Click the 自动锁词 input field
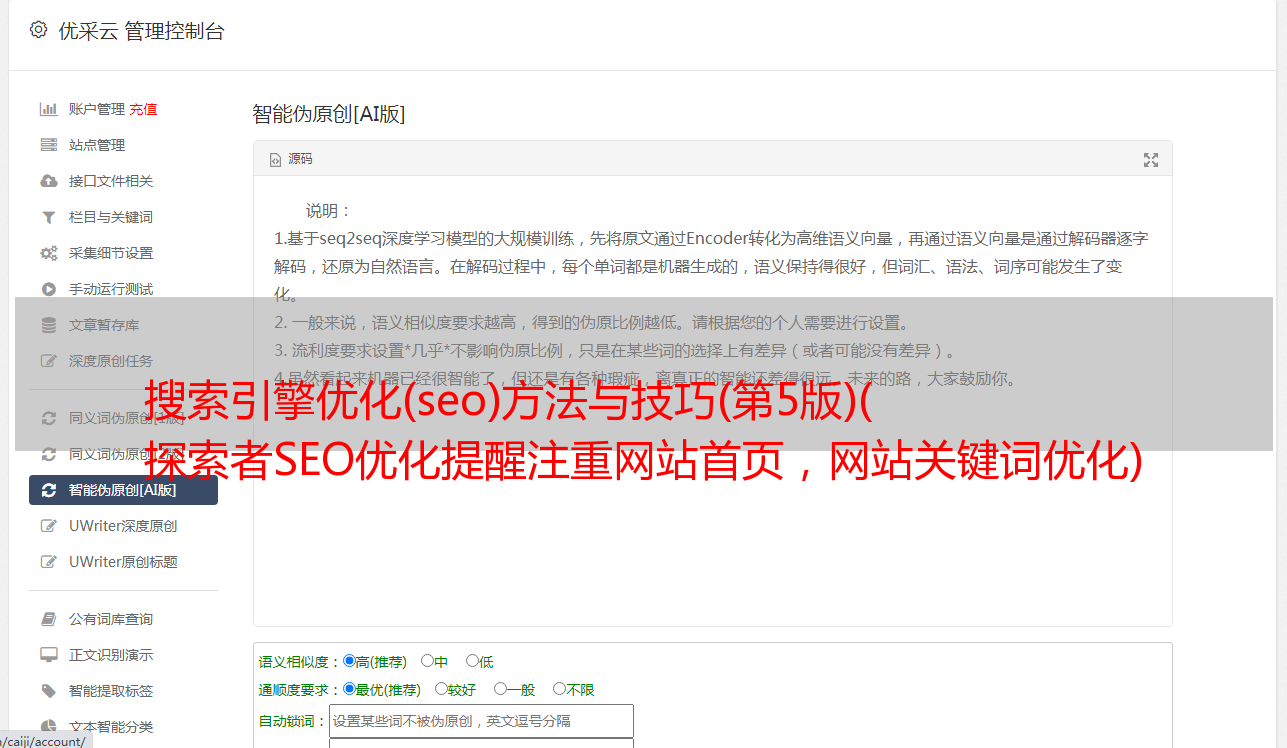Screen dimensions: 1287x748 coord(481,721)
